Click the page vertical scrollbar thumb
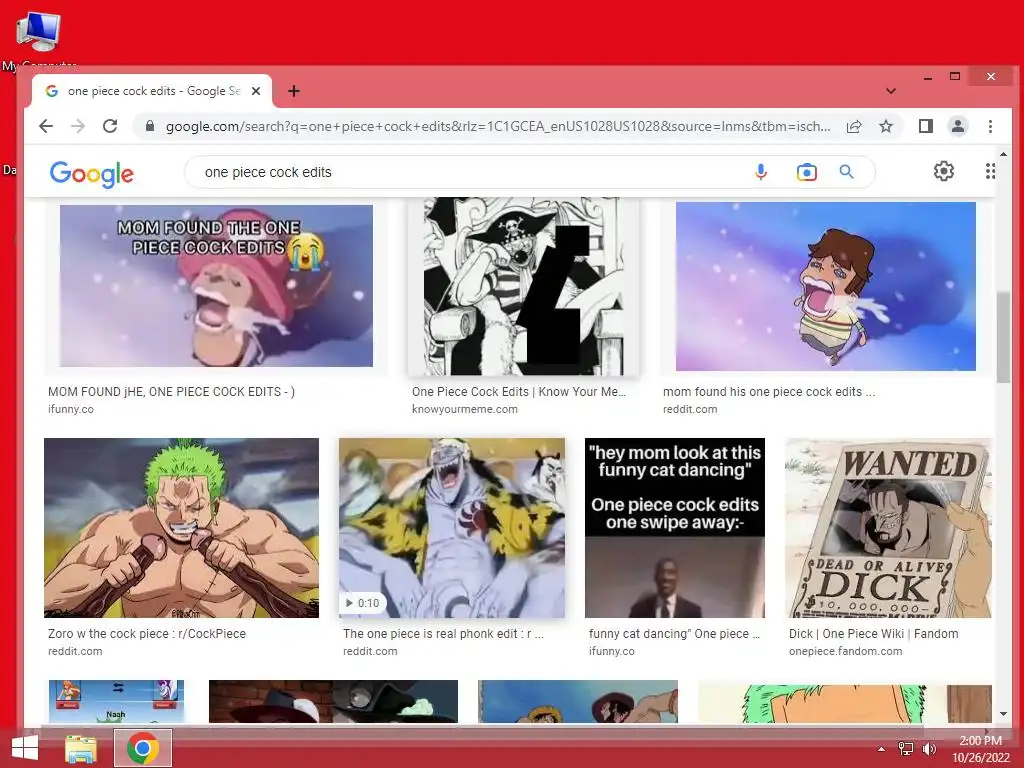Screen dimensions: 1024x768 coord(1003,338)
